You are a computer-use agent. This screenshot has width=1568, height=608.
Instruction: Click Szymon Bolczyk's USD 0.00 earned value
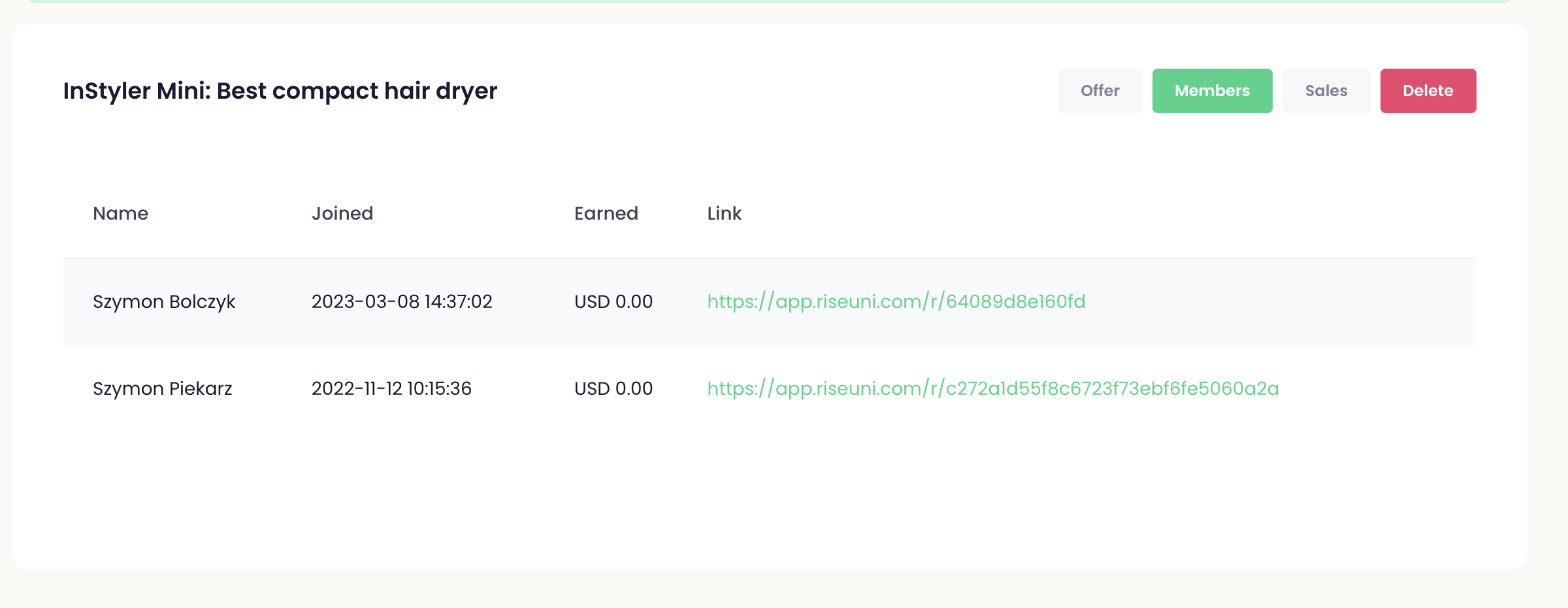613,301
